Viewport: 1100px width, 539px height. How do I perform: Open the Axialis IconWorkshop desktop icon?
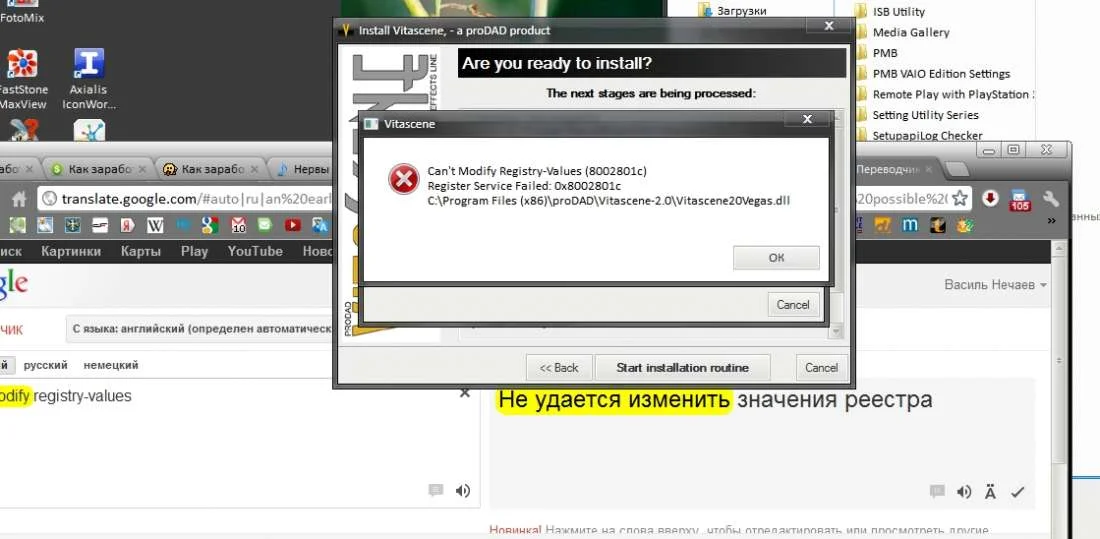88,79
